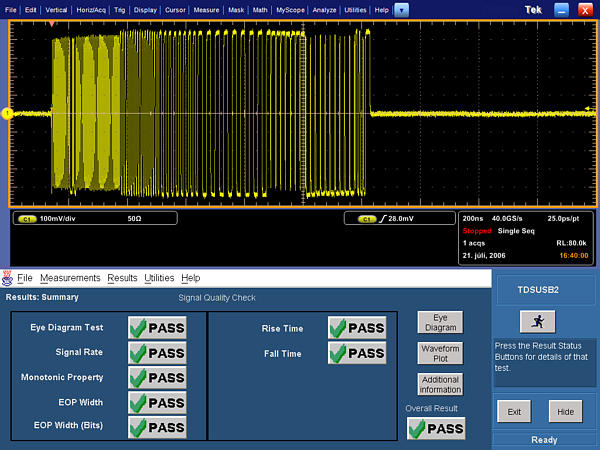Click the C1 channel badge at 100mV/div
The height and width of the screenshot is (450, 600).
click(x=27, y=217)
